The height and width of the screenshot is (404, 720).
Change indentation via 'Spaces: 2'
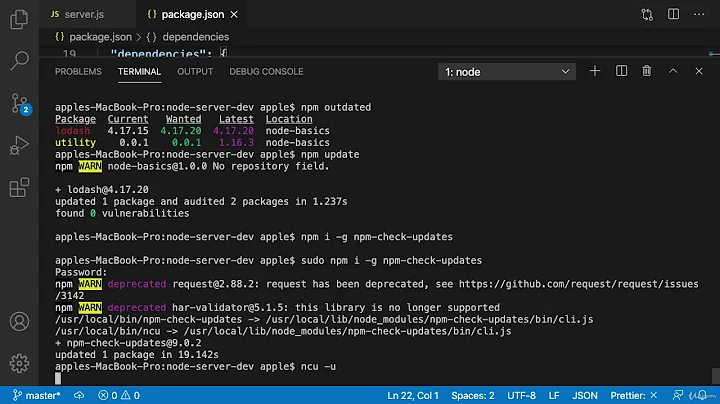(x=472, y=395)
